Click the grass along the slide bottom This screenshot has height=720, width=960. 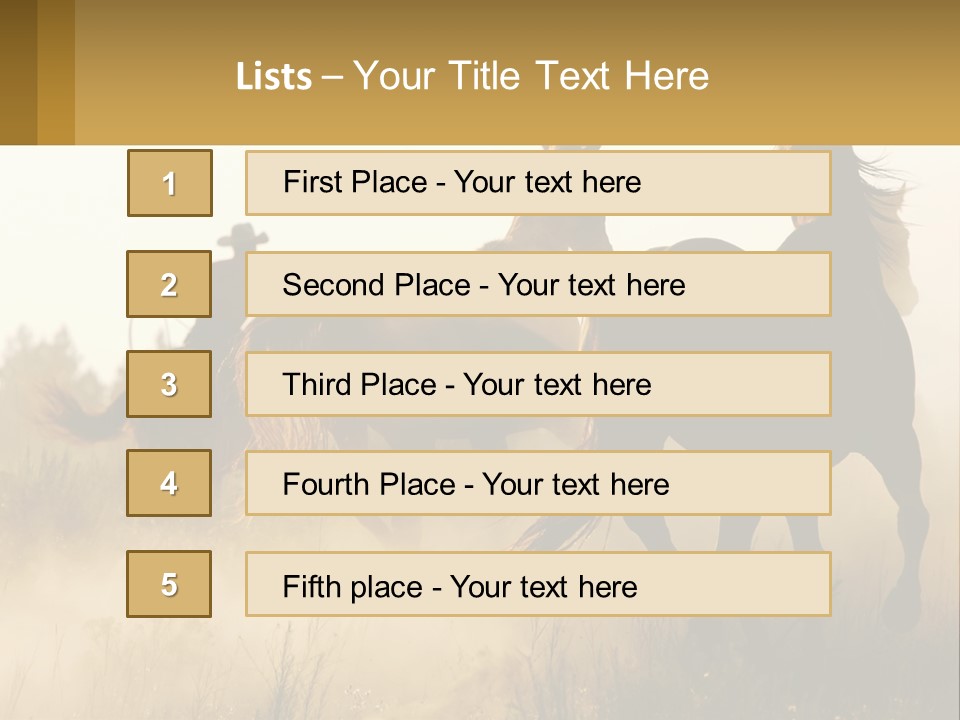(480, 680)
